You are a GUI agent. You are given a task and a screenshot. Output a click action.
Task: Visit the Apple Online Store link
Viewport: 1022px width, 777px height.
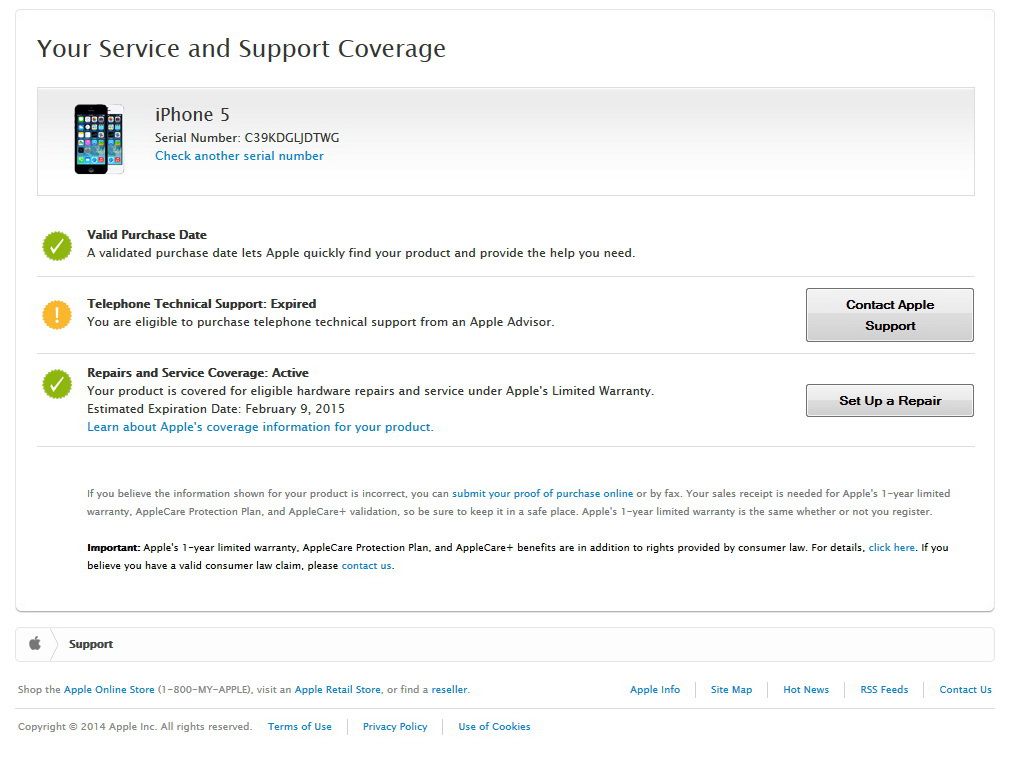tap(109, 690)
